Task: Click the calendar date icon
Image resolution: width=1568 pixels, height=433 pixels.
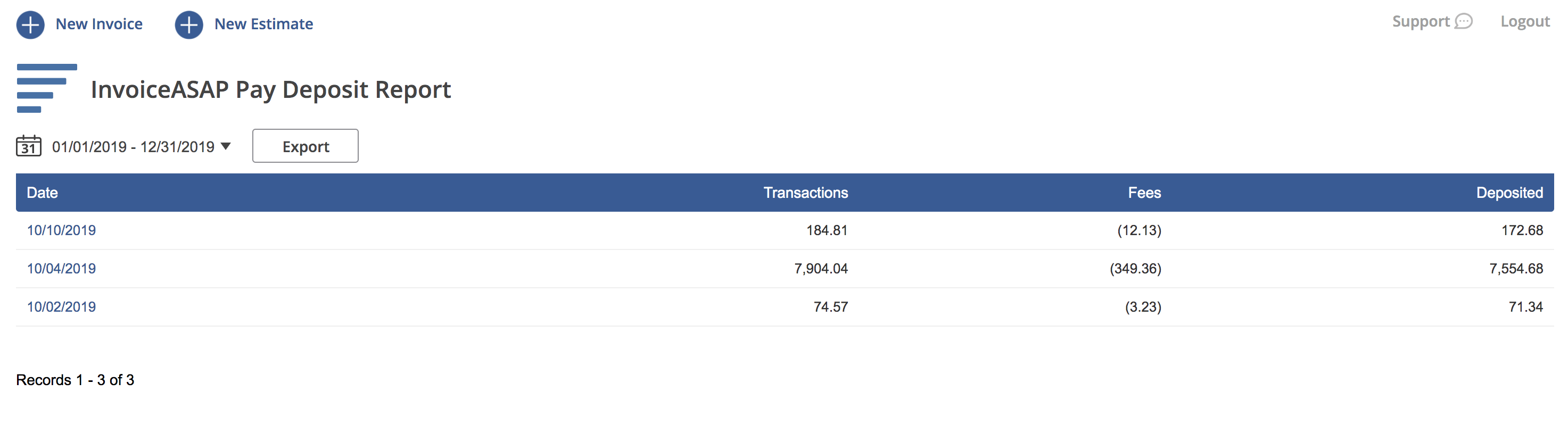Action: [29, 147]
